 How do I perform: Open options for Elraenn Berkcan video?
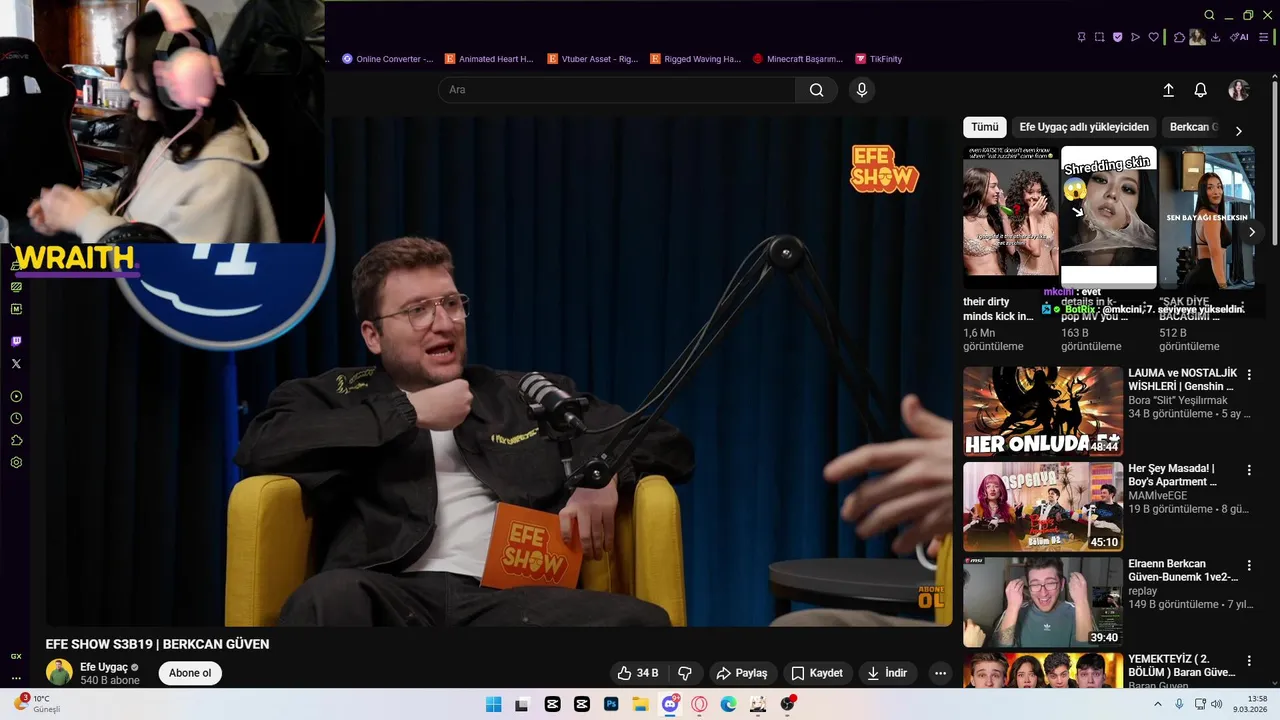tap(1249, 566)
